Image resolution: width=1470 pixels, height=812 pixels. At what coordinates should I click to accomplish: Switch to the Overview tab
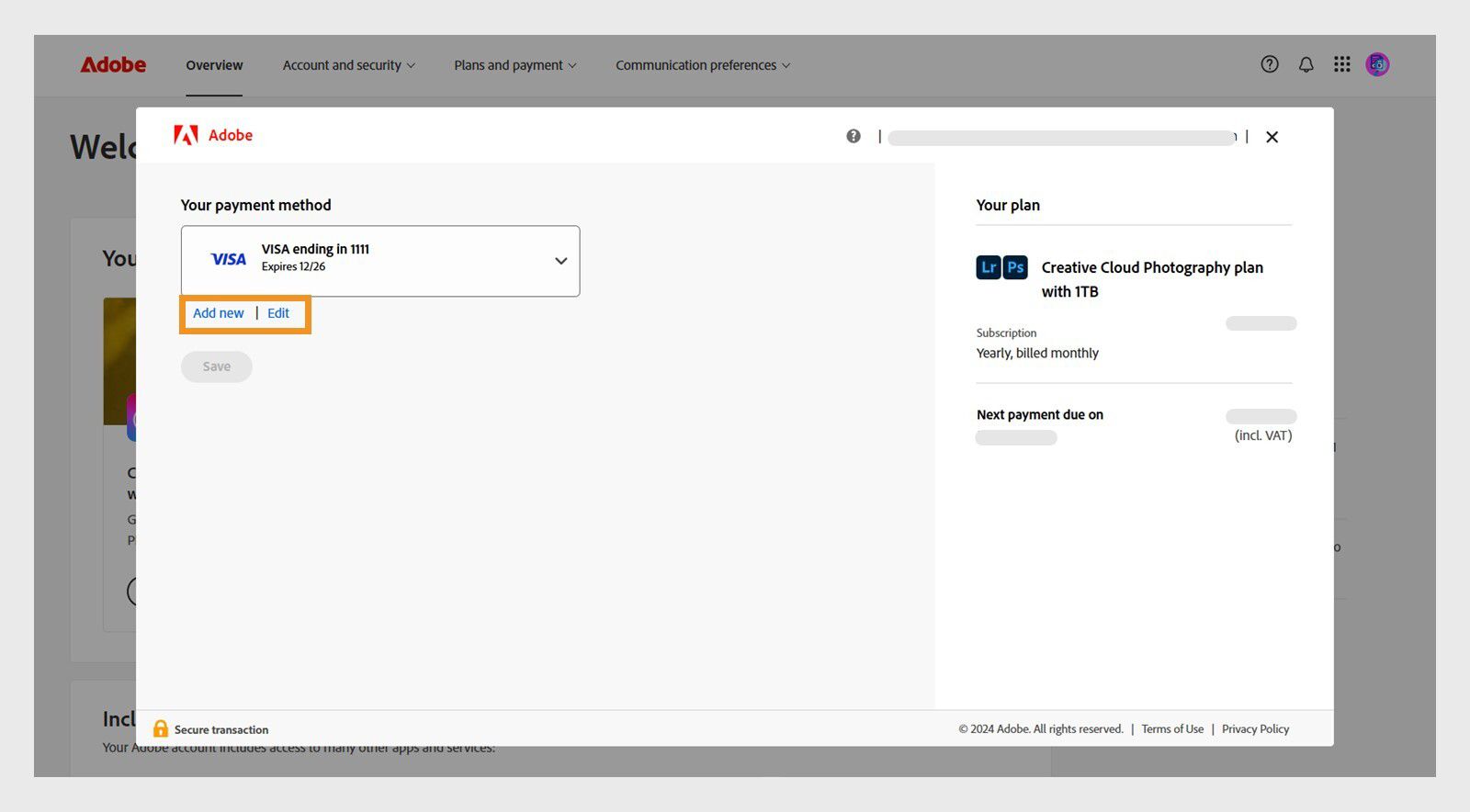[214, 65]
